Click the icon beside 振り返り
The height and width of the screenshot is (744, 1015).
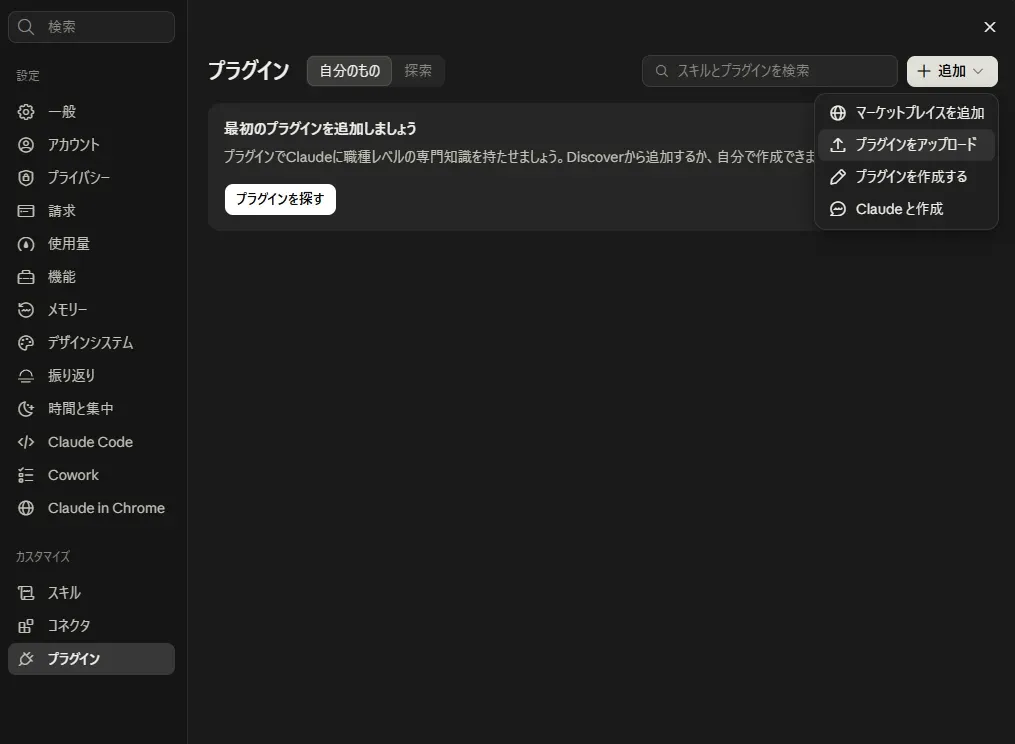point(26,376)
